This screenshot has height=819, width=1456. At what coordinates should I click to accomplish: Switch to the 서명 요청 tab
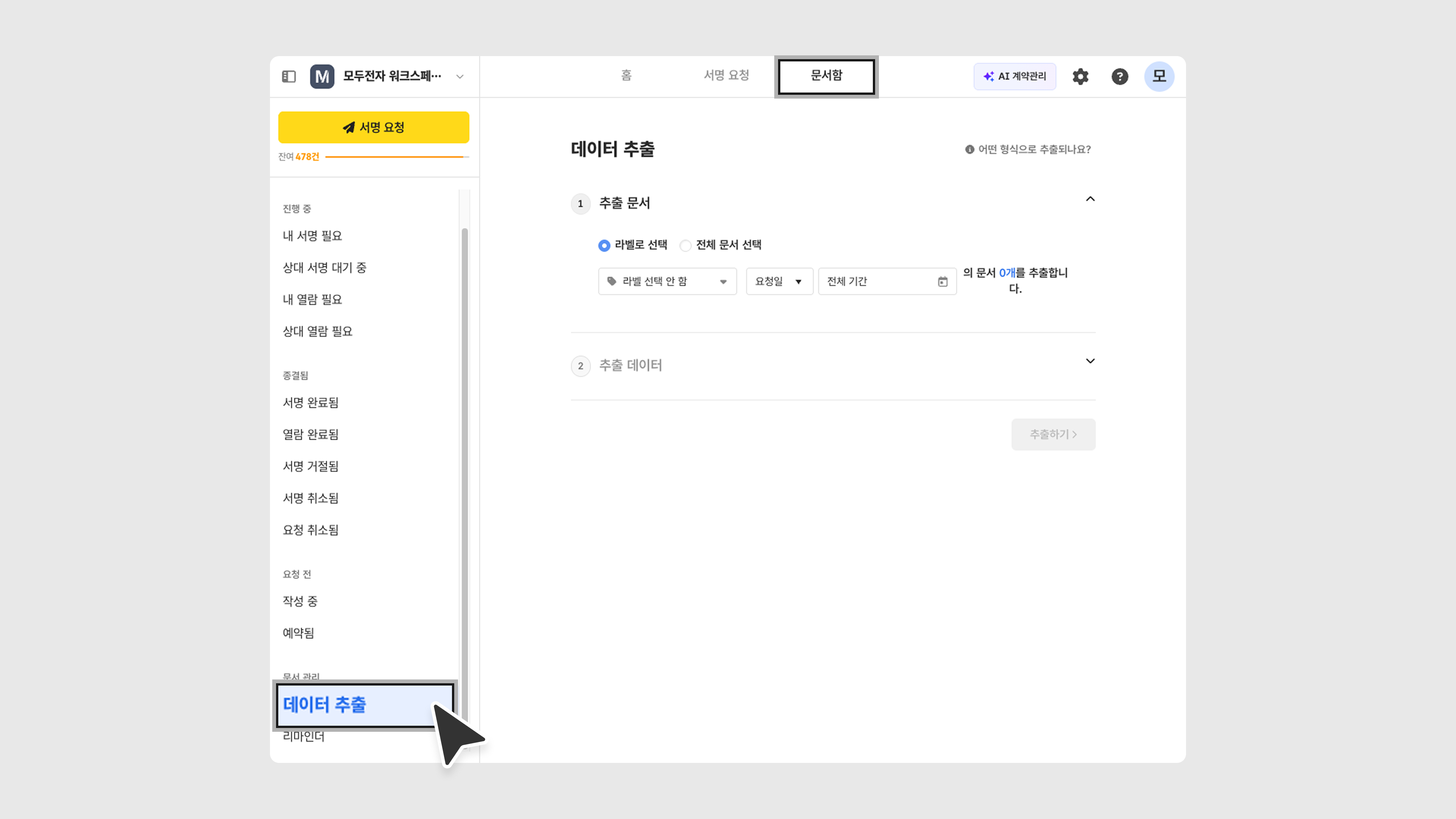[x=726, y=75]
